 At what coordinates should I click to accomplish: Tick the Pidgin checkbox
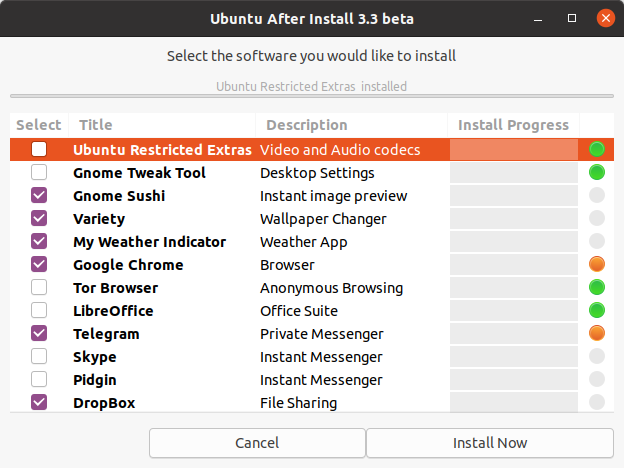coord(39,379)
